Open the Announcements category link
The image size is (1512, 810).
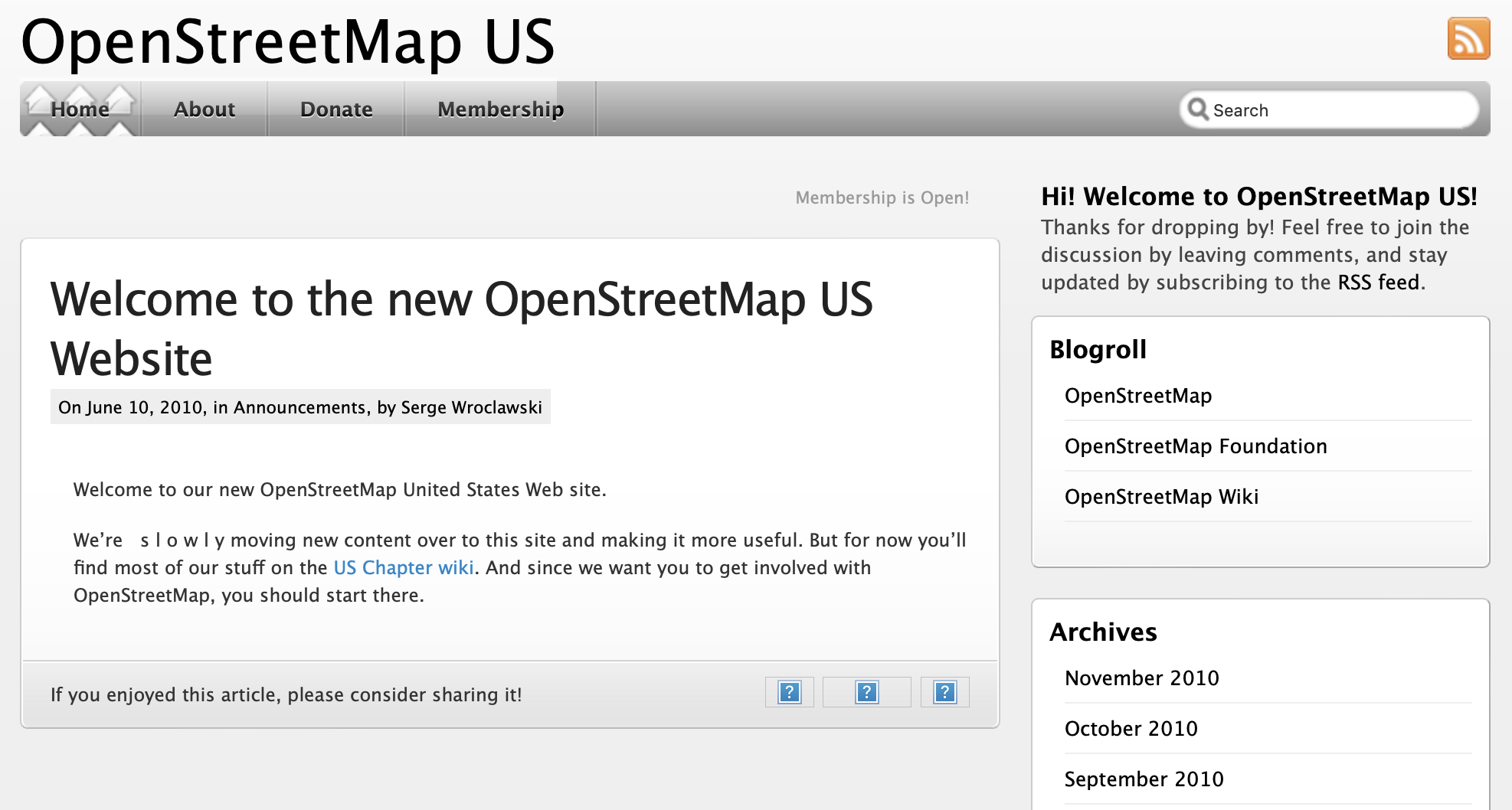pos(299,407)
